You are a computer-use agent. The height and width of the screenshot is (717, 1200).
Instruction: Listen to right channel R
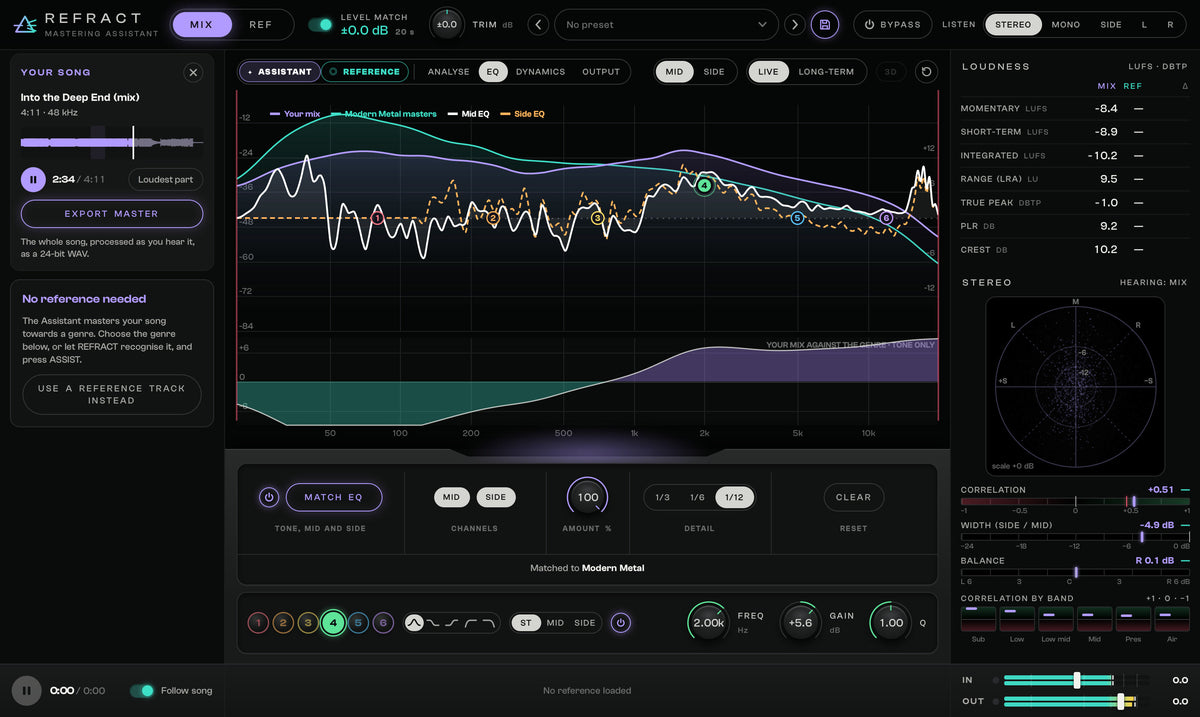pos(1170,24)
